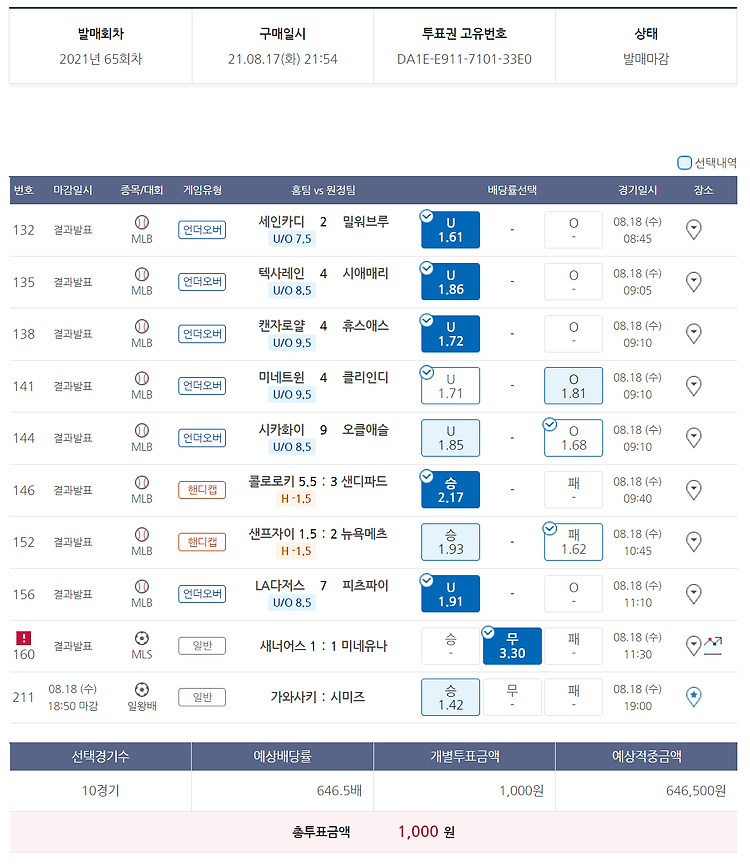Select U 1.91 odds for LA다저스 game

(450, 594)
